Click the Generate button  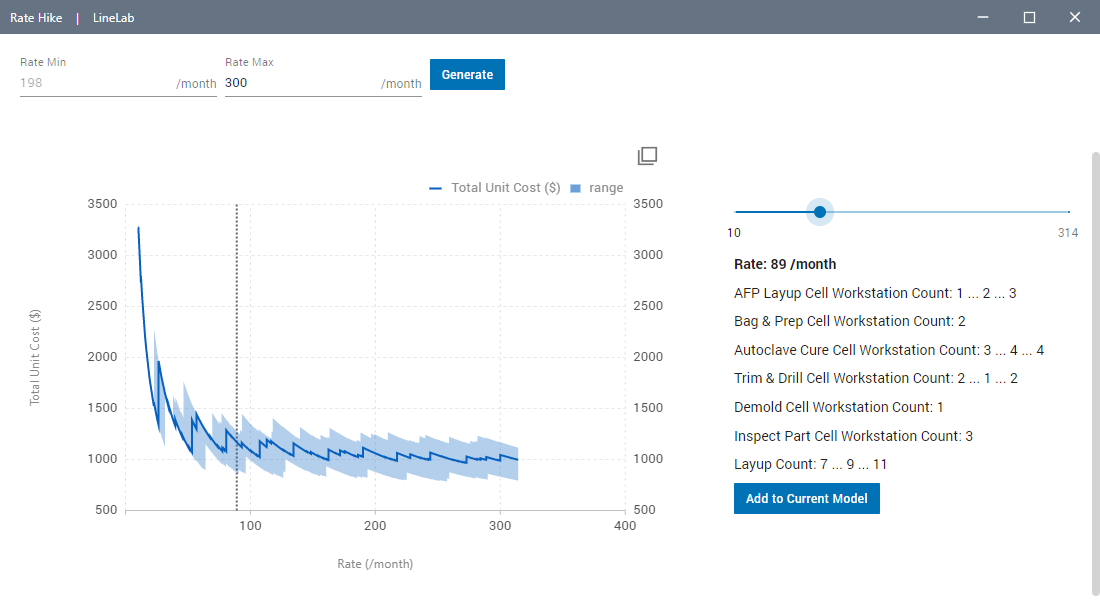pyautogui.click(x=467, y=75)
